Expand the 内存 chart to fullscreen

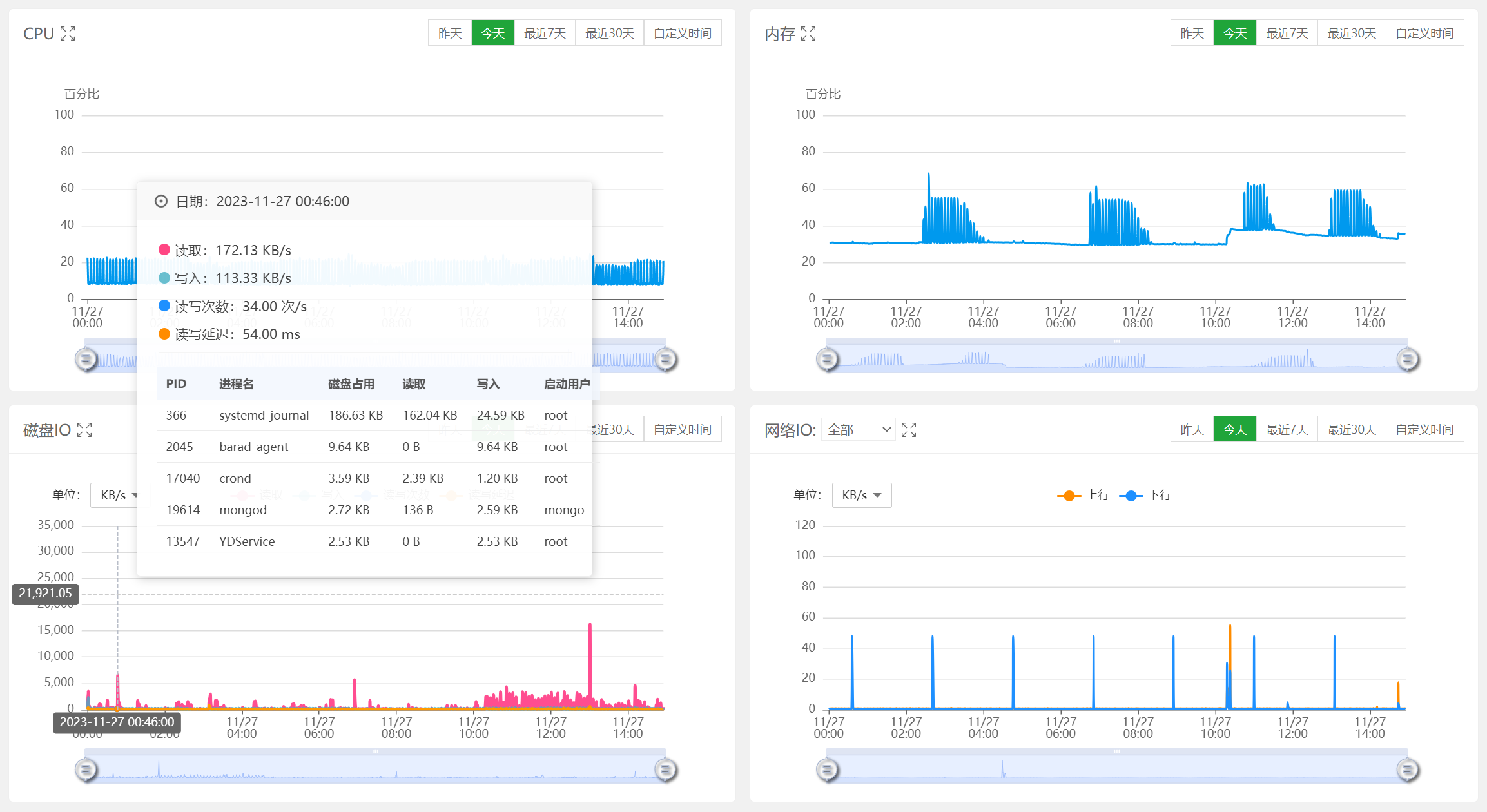click(x=808, y=34)
